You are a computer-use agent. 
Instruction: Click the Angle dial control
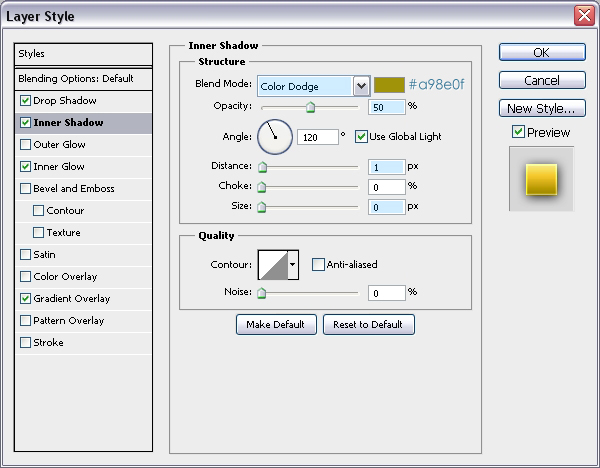[x=275, y=136]
